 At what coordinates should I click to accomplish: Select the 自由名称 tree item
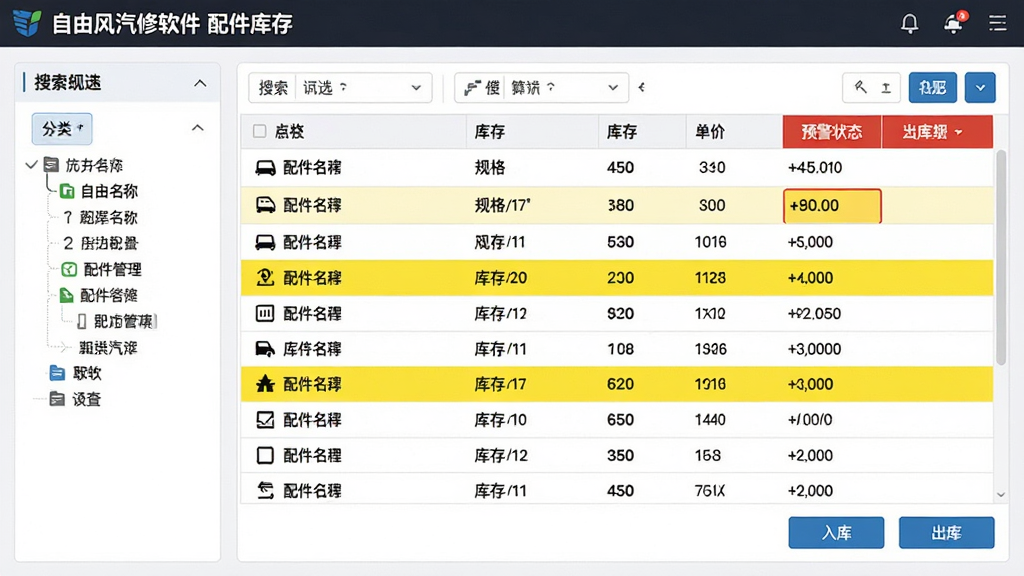109,191
